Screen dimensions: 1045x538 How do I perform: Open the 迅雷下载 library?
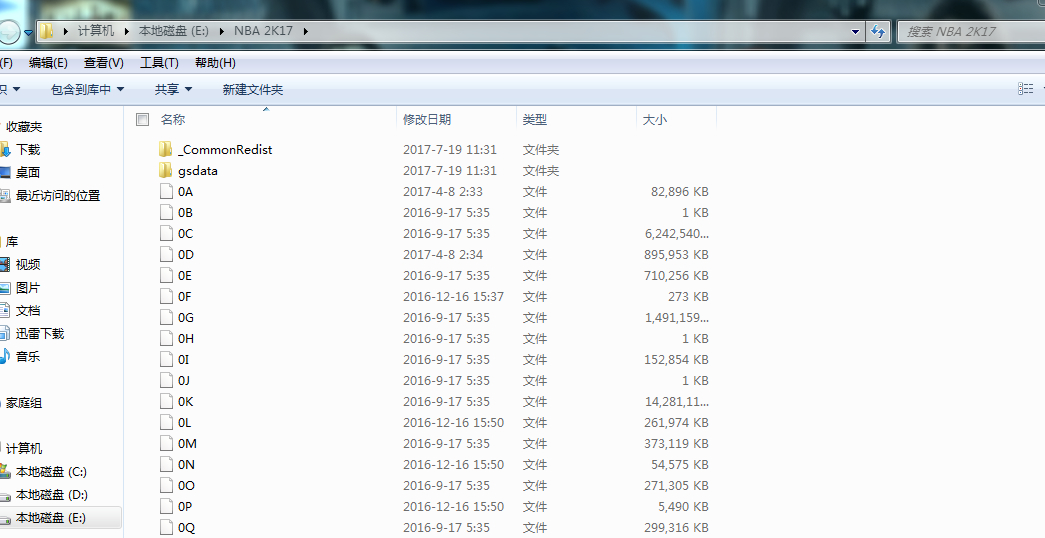click(40, 333)
